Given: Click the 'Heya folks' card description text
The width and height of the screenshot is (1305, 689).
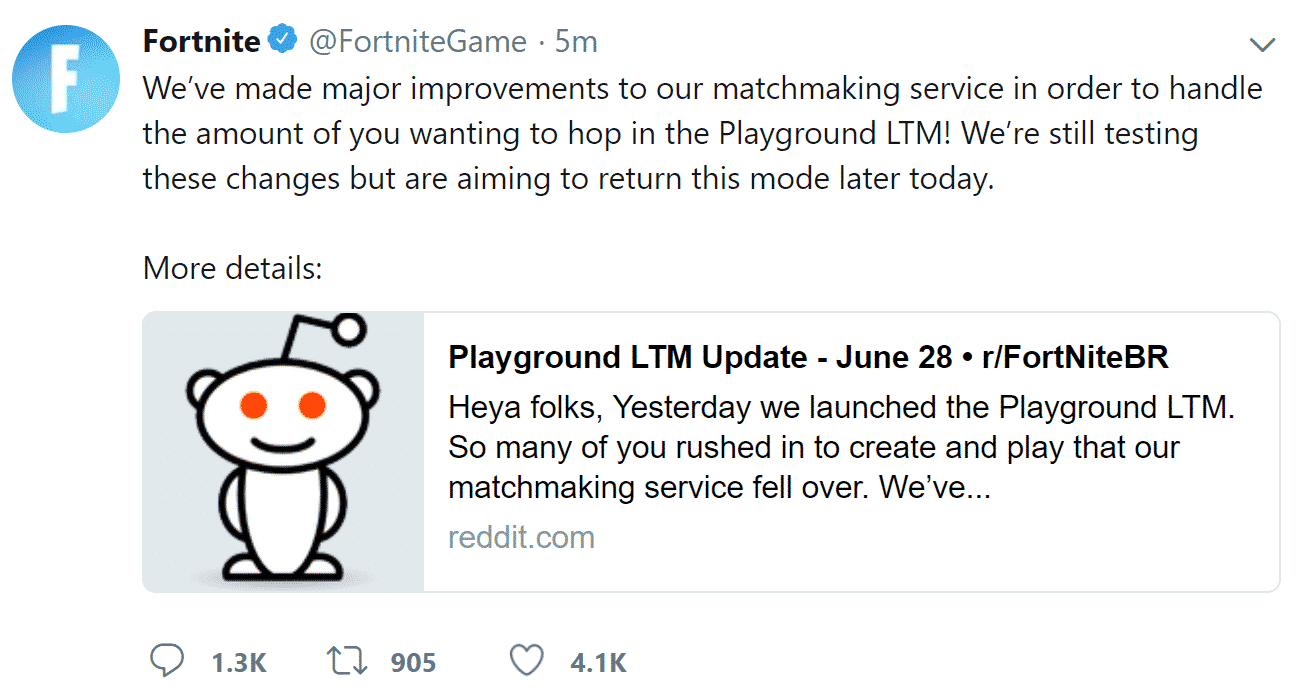Looking at the screenshot, I should (840, 447).
